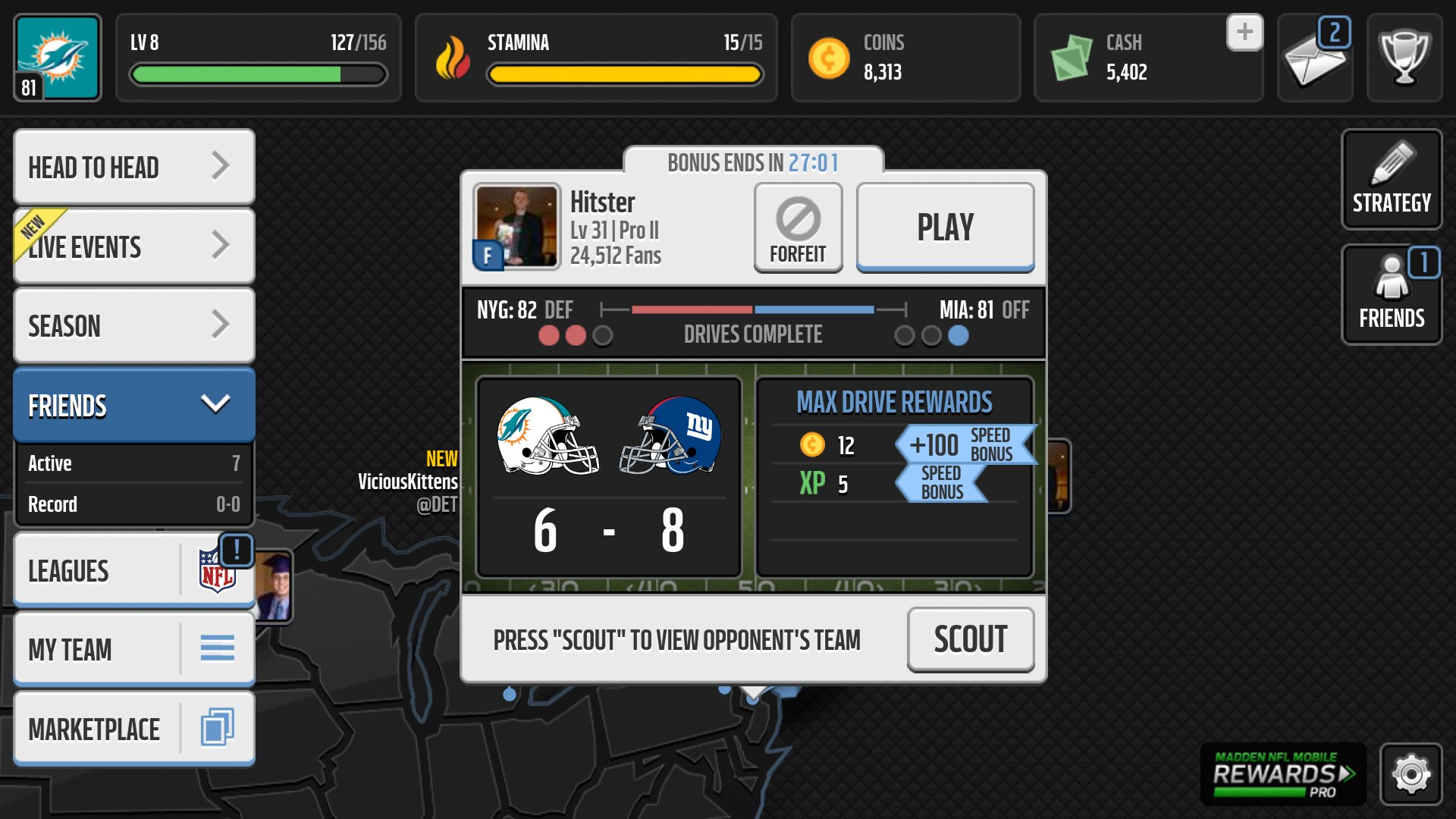Press Play to start the match
This screenshot has height=819, width=1456.
tap(945, 228)
